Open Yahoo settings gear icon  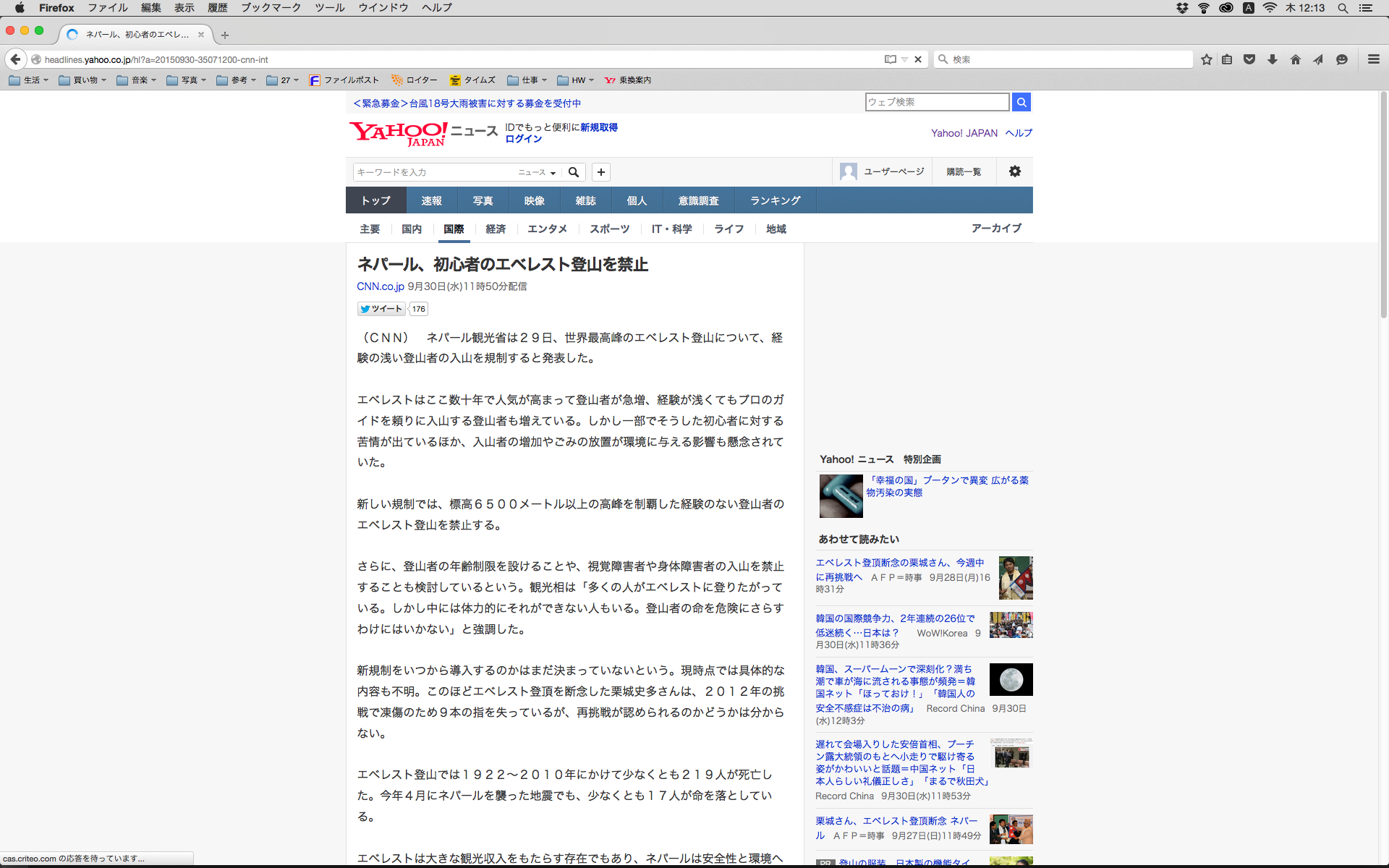(x=1014, y=171)
